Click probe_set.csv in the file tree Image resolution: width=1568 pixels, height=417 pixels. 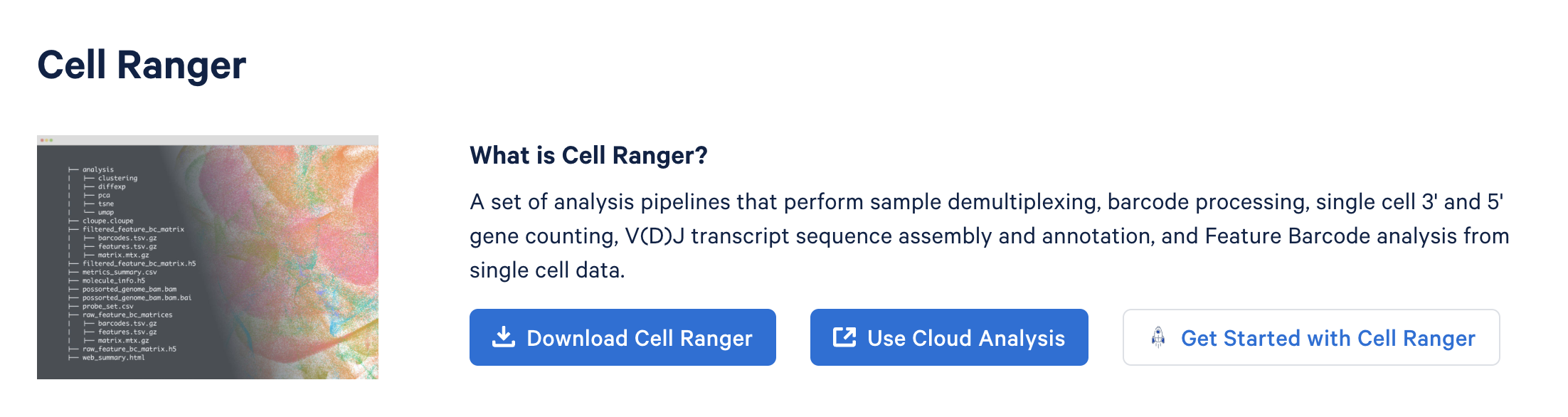tap(107, 307)
